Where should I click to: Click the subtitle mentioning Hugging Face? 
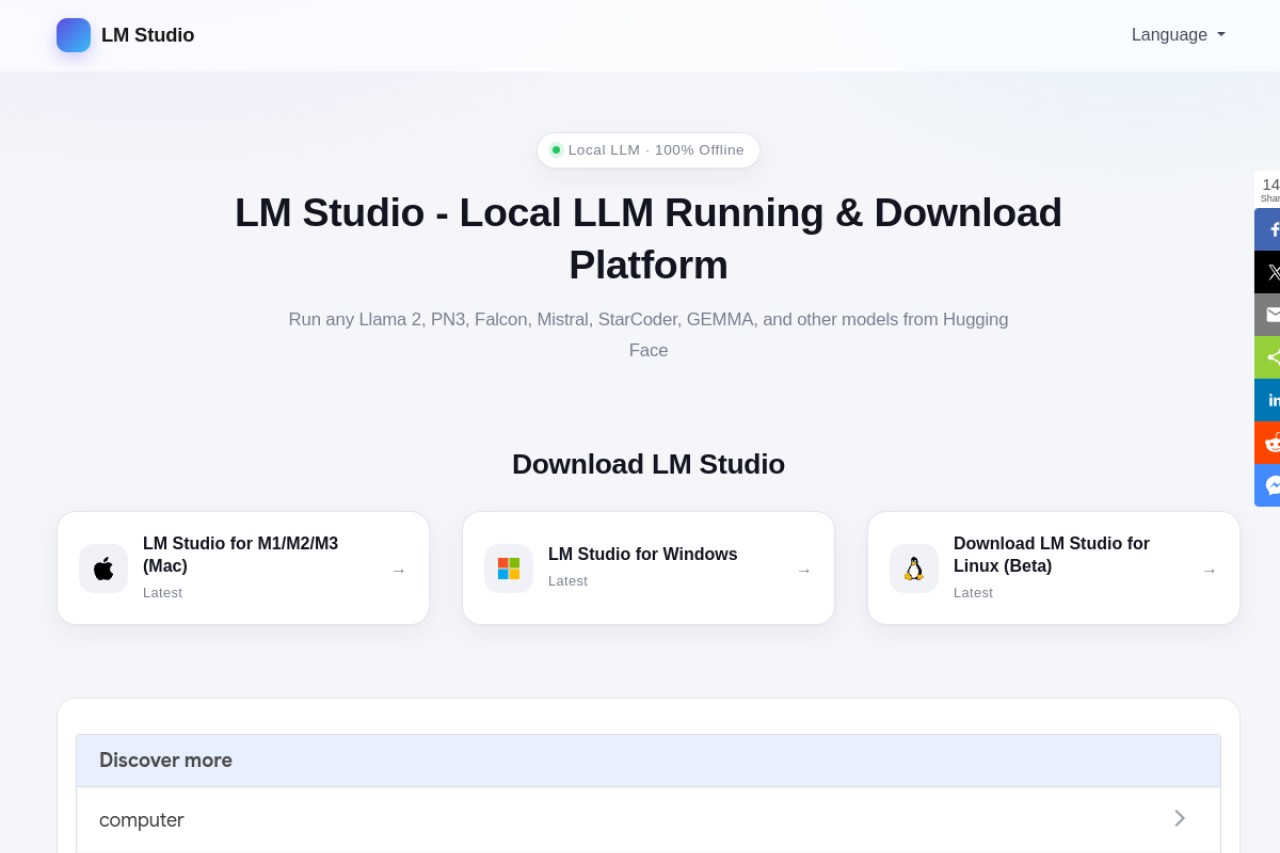coord(648,334)
